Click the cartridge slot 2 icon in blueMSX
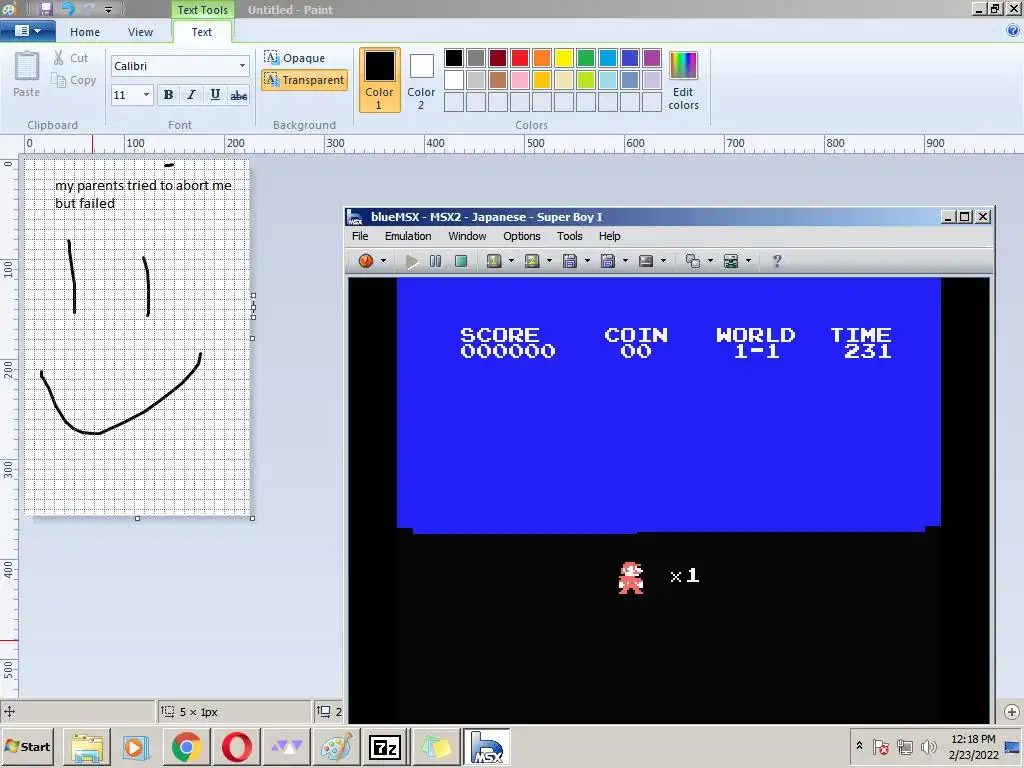Viewport: 1024px width, 768px height. tap(532, 261)
